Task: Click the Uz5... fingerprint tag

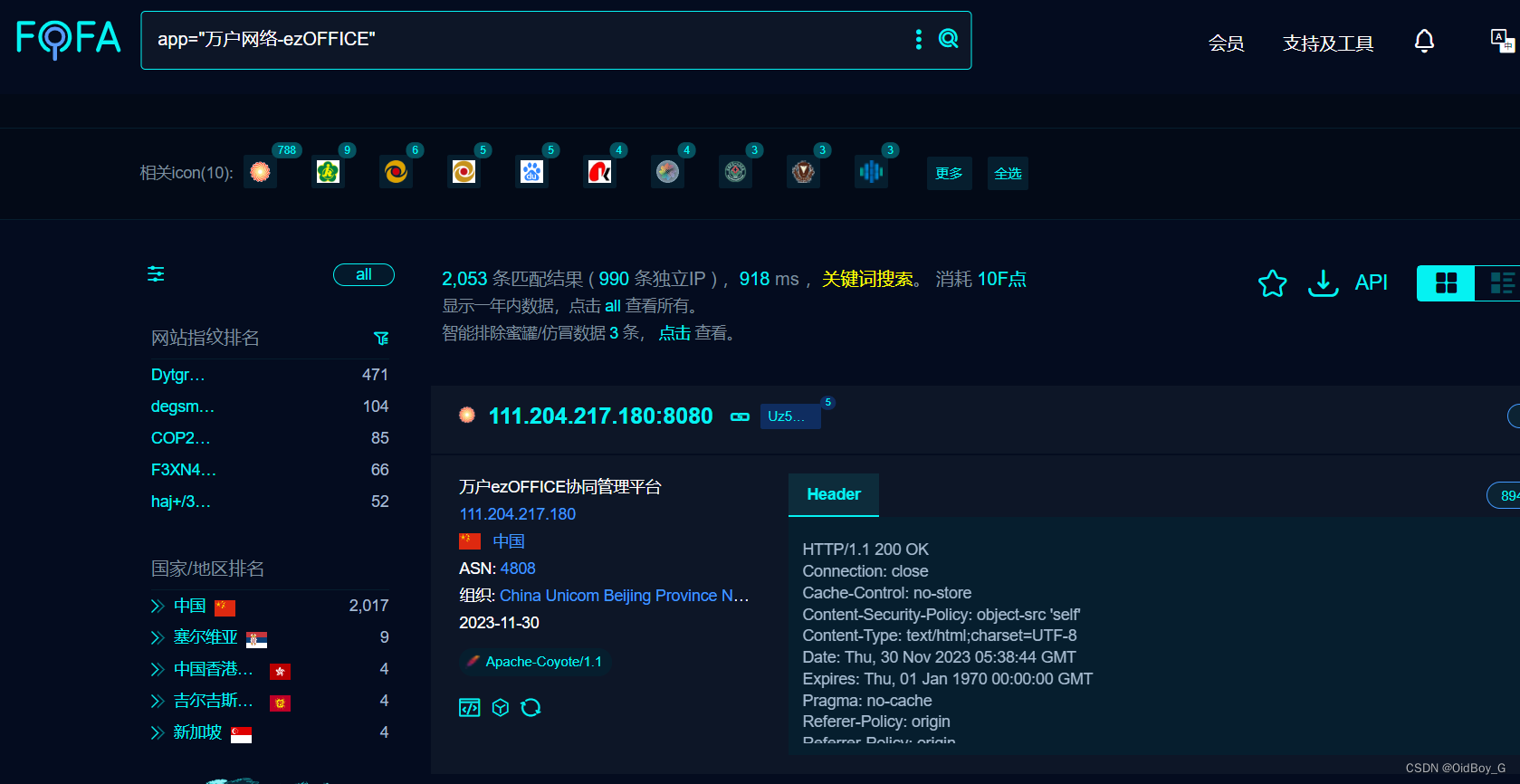Action: coord(790,416)
